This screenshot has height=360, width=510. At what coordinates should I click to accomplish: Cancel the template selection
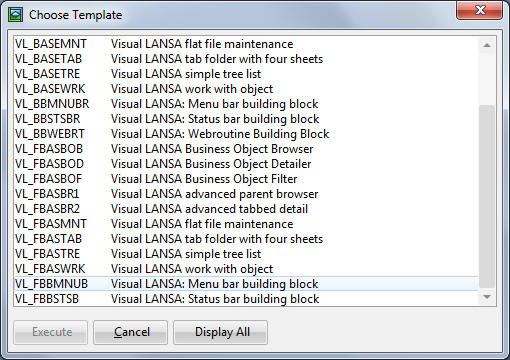point(131,332)
